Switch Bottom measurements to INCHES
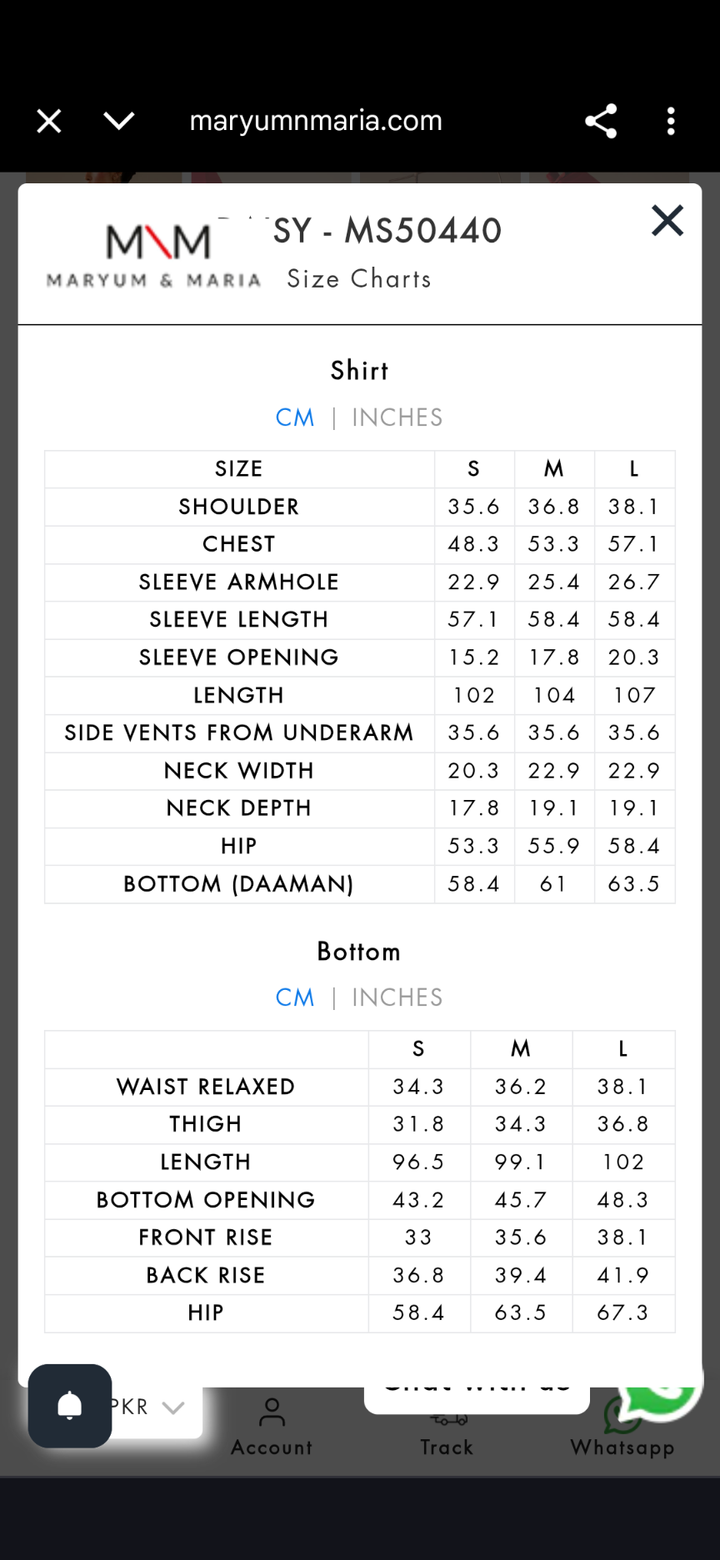The height and width of the screenshot is (1560, 720). [x=397, y=998]
